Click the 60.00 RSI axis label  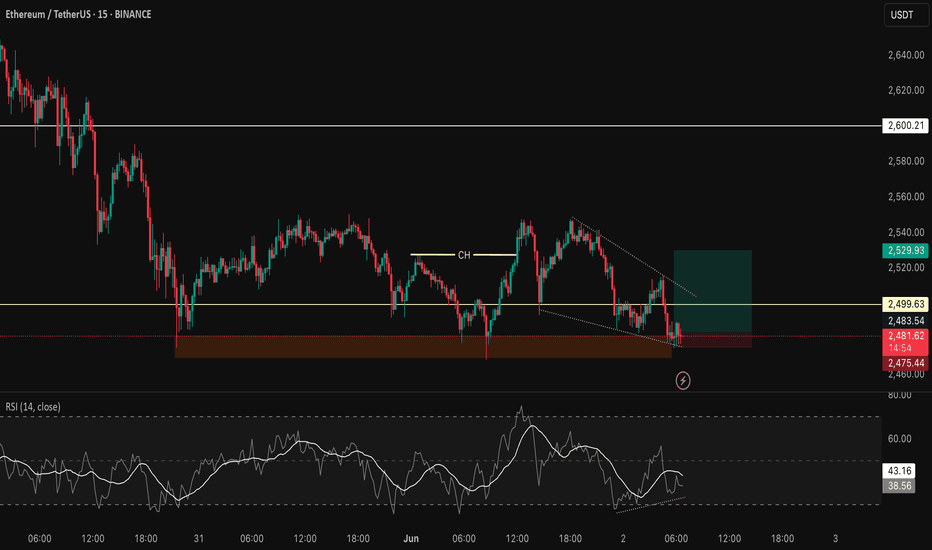click(x=899, y=439)
